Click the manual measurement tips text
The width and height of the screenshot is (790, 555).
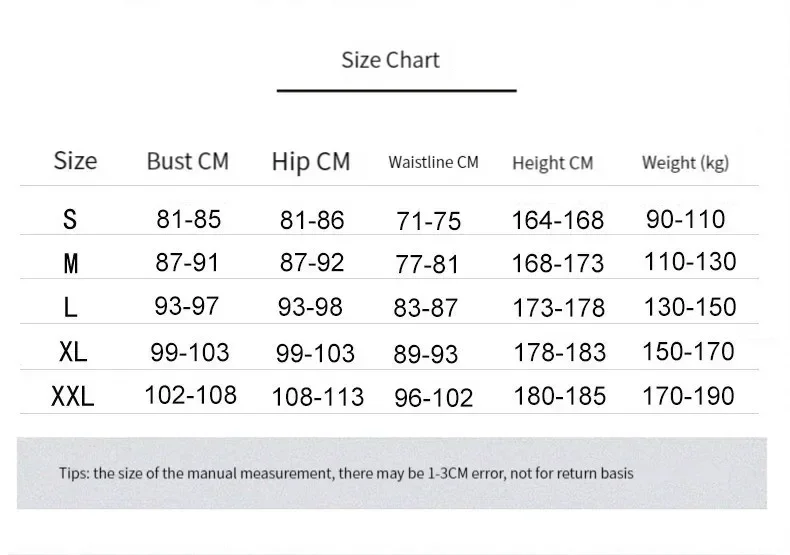[x=346, y=473]
